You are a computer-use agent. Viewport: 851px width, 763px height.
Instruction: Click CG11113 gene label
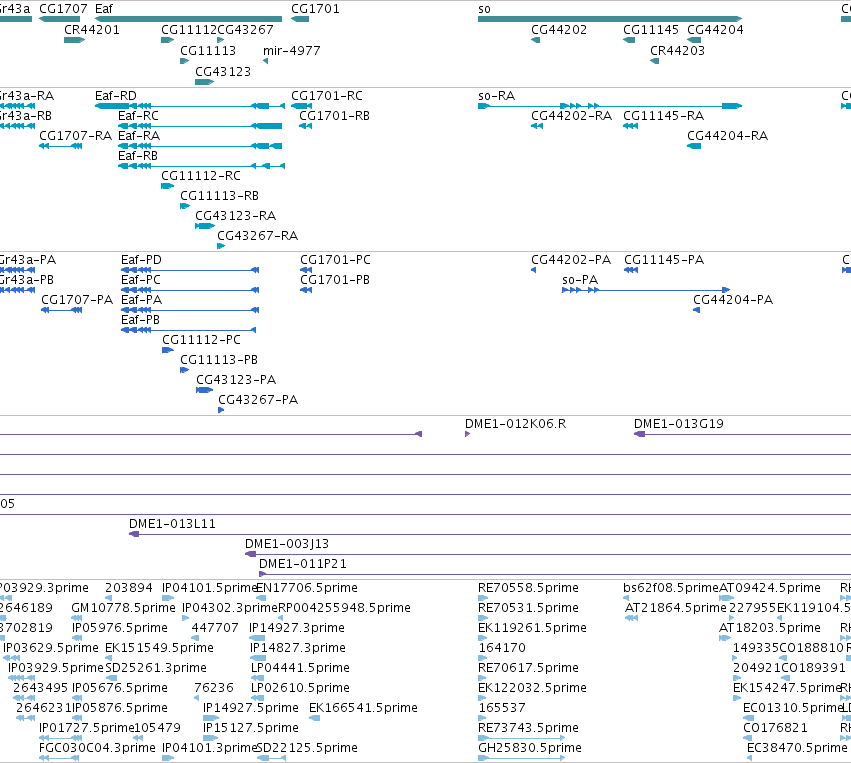208,50
